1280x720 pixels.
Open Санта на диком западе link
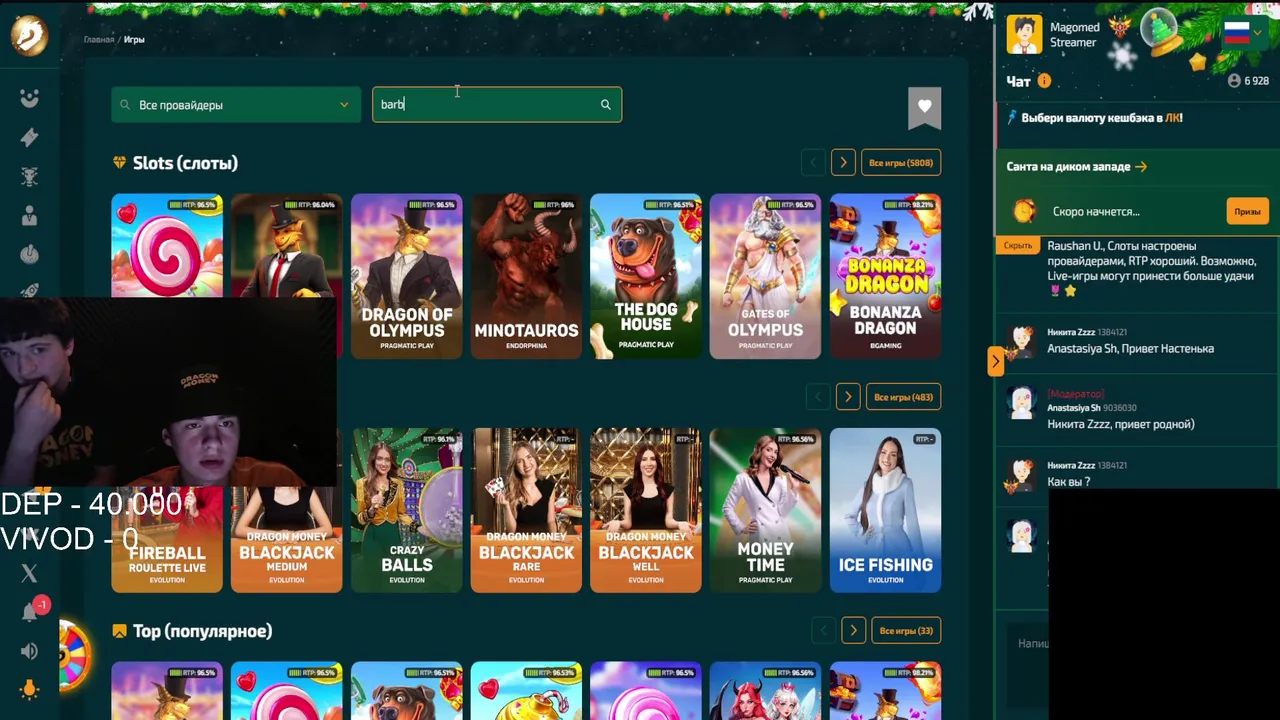click(1076, 167)
